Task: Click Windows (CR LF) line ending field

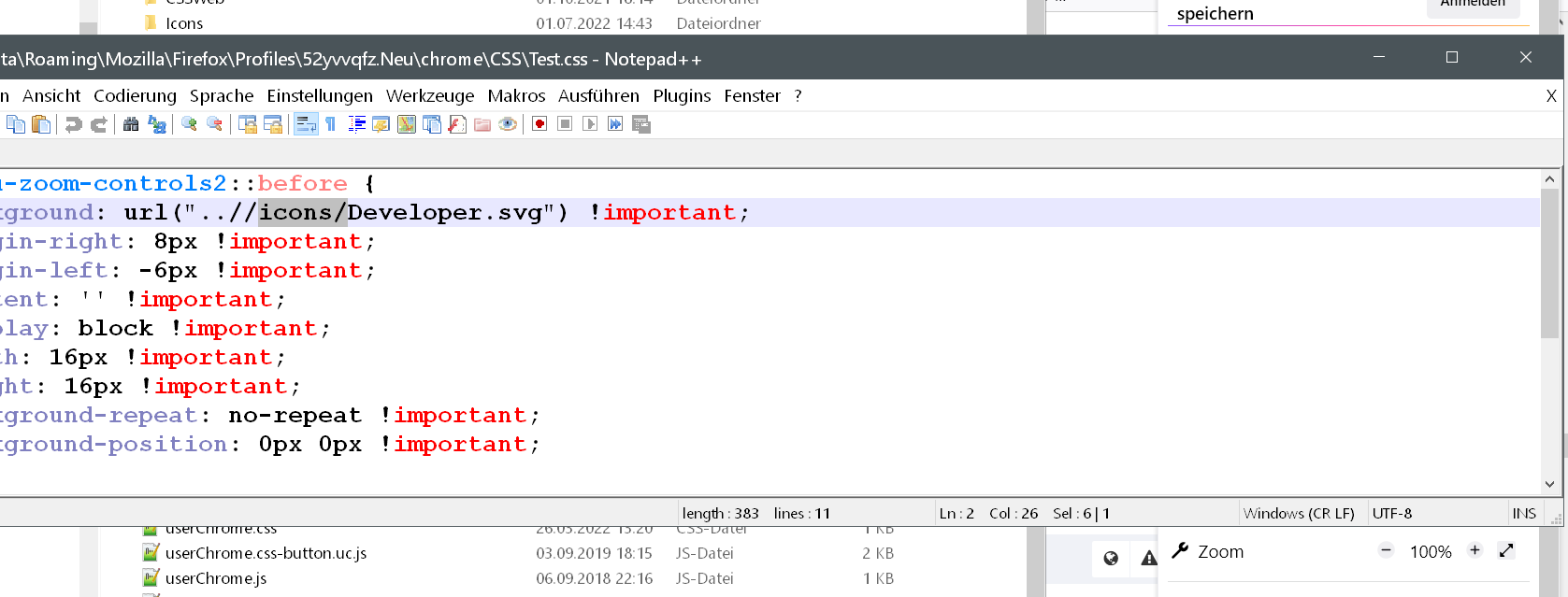Action: 1299,513
